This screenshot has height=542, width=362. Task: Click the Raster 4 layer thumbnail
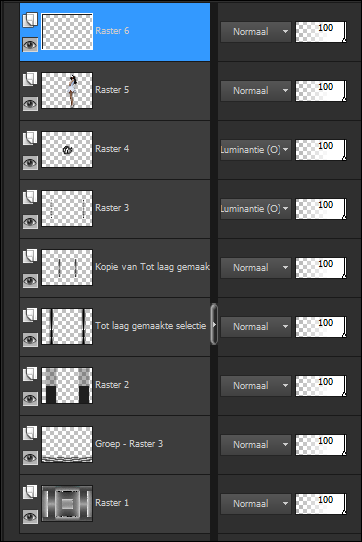[67, 149]
